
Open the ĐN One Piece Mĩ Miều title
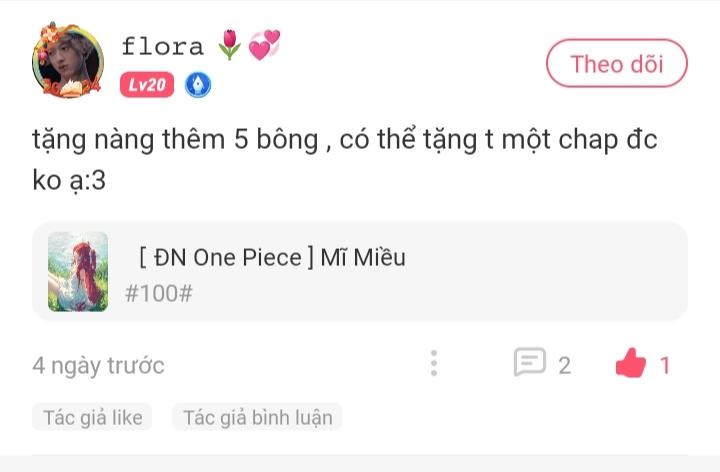(x=272, y=257)
